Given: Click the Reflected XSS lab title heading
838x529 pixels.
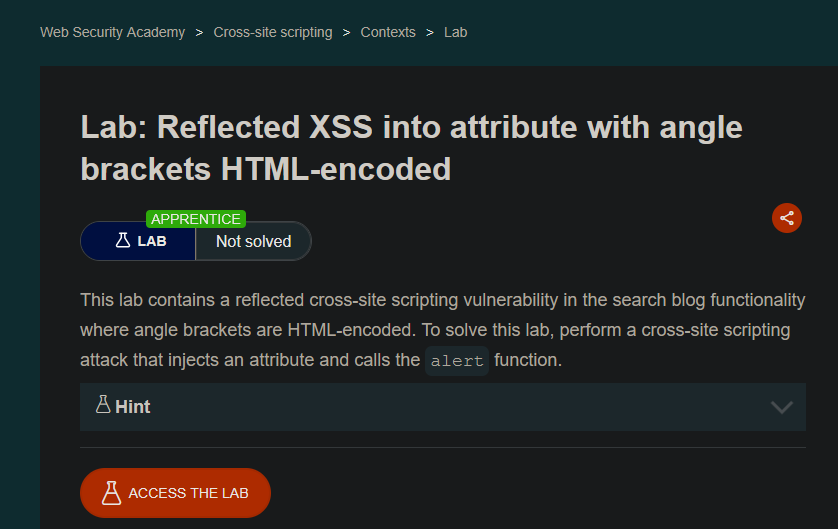Looking at the screenshot, I should pyautogui.click(x=411, y=148).
